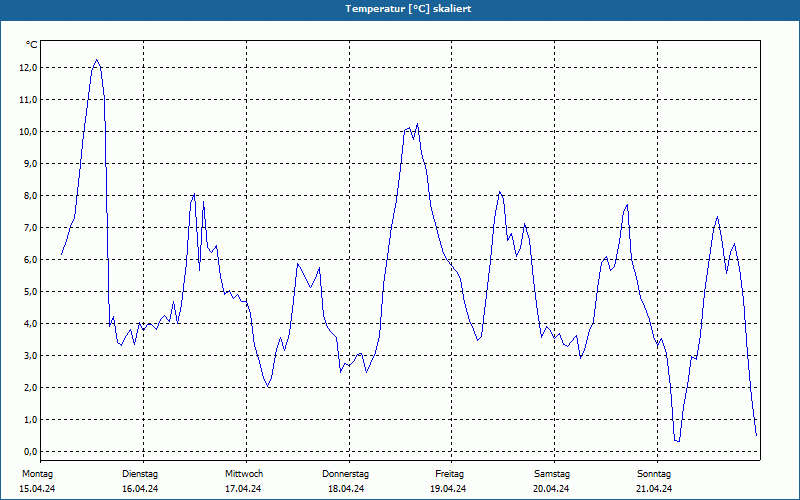Click the date 20.04.24
The image size is (800, 500).
click(551, 489)
